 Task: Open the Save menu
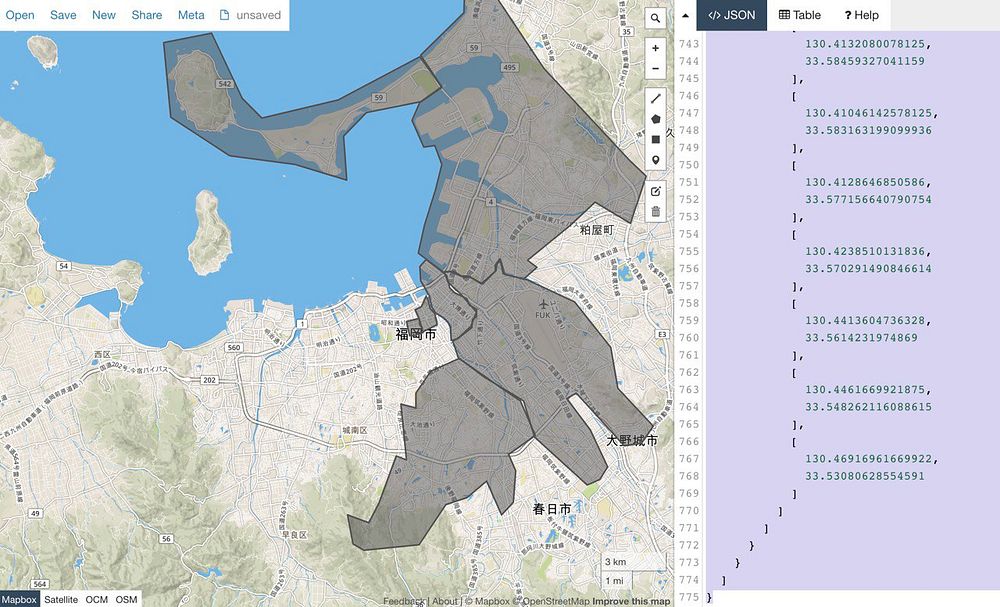(63, 15)
